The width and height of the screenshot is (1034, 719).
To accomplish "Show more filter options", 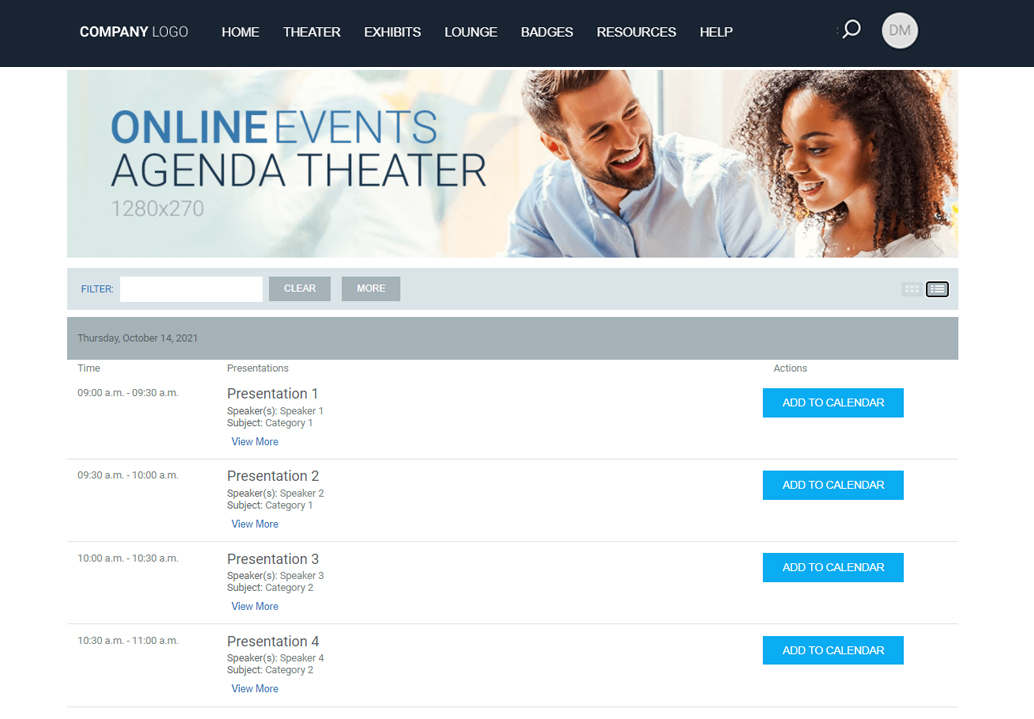I will click(x=371, y=289).
